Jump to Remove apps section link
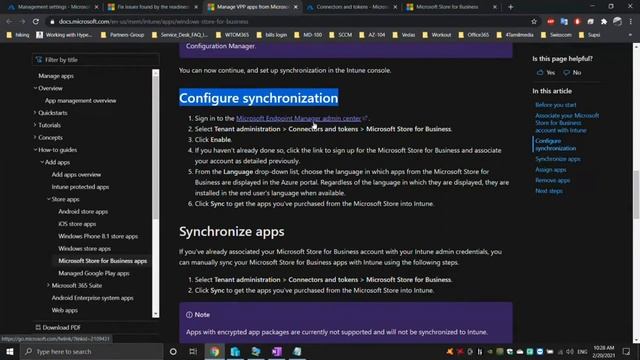 pyautogui.click(x=553, y=180)
